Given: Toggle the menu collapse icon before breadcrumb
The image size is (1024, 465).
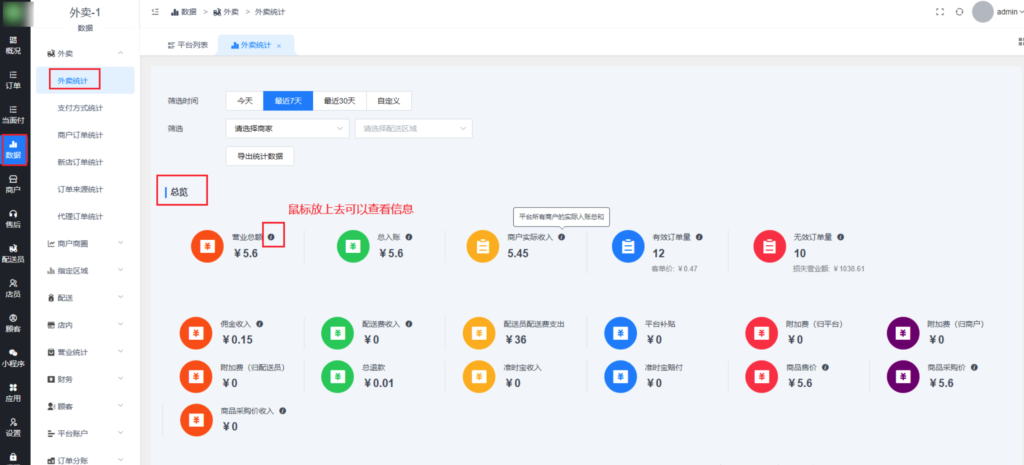Looking at the screenshot, I should (x=155, y=12).
